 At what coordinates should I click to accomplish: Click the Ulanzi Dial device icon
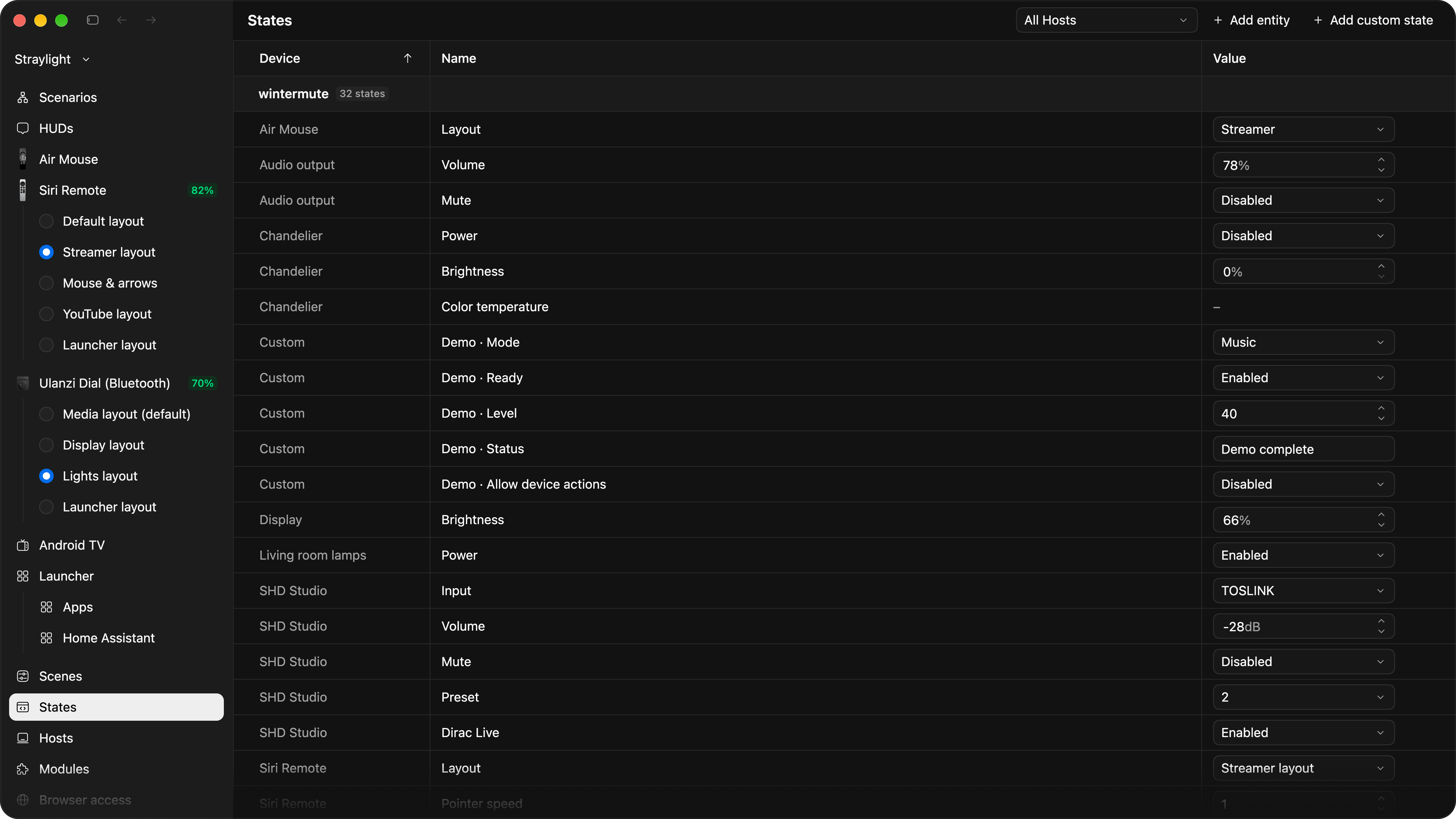(x=23, y=383)
